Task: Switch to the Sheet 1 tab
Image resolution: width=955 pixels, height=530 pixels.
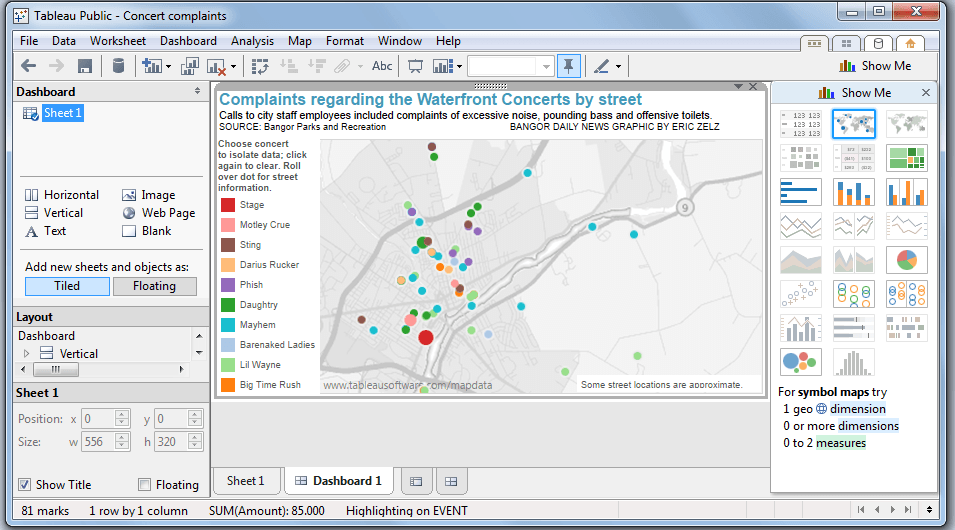Action: click(246, 481)
